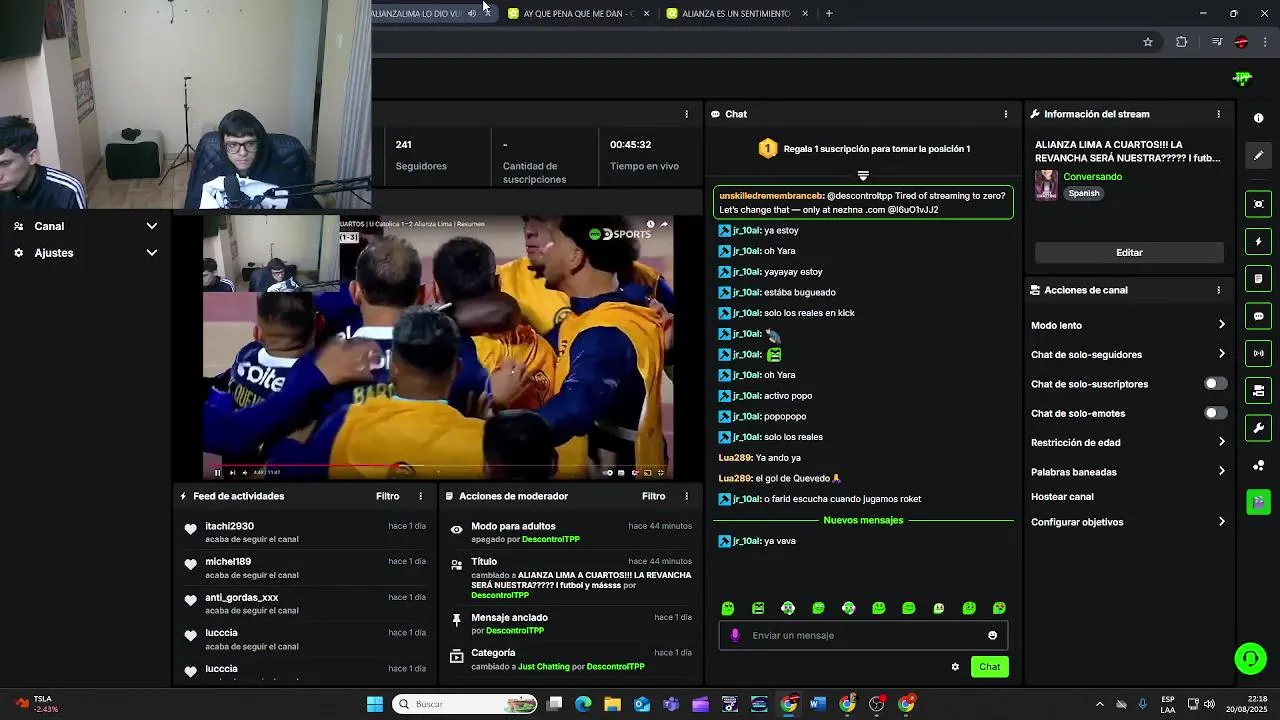Focus the Enviar un mensaje field

[x=863, y=635]
